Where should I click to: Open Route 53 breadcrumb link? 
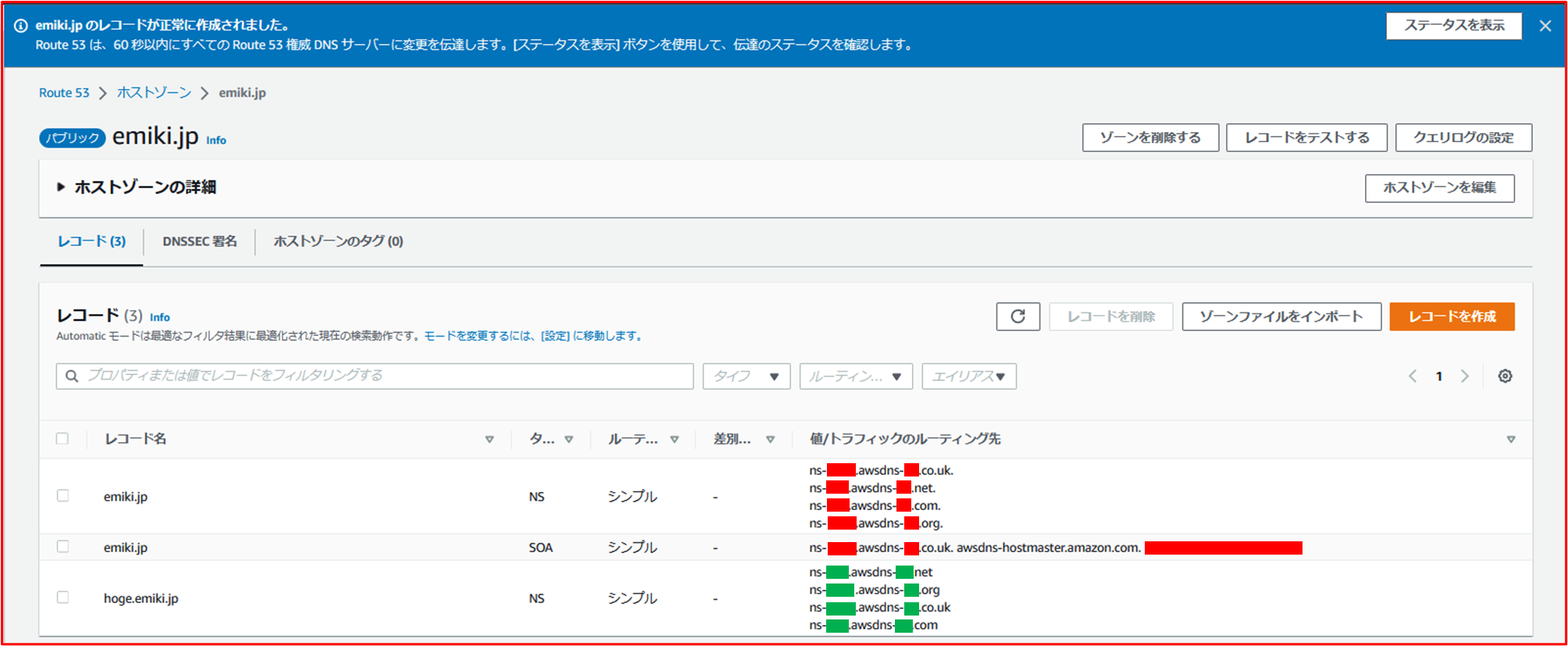coord(64,93)
